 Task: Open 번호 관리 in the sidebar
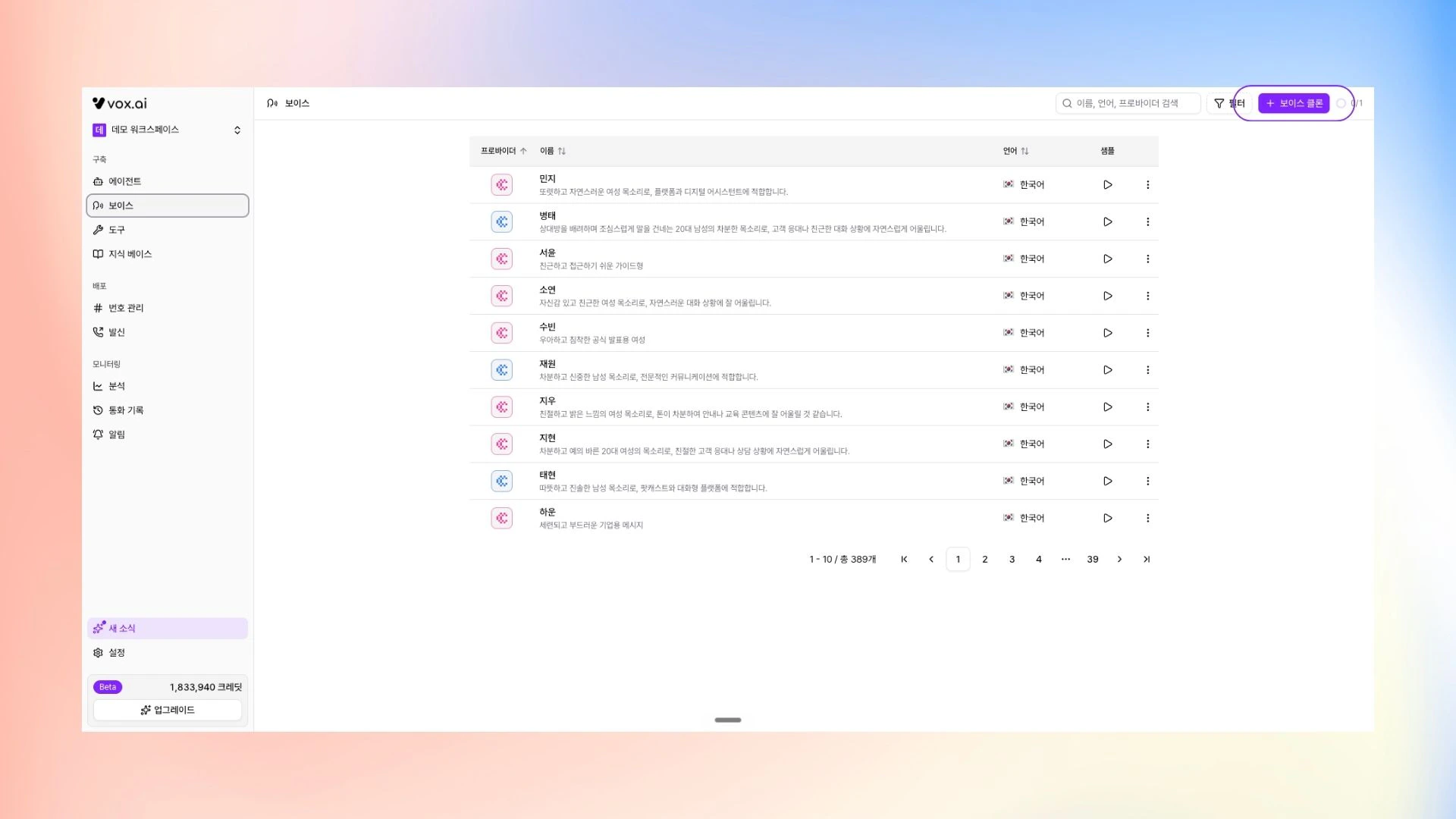(167, 309)
